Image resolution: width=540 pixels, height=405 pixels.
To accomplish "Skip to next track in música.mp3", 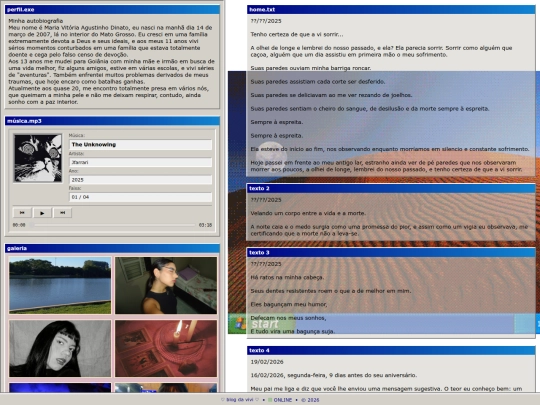I will click(62, 213).
